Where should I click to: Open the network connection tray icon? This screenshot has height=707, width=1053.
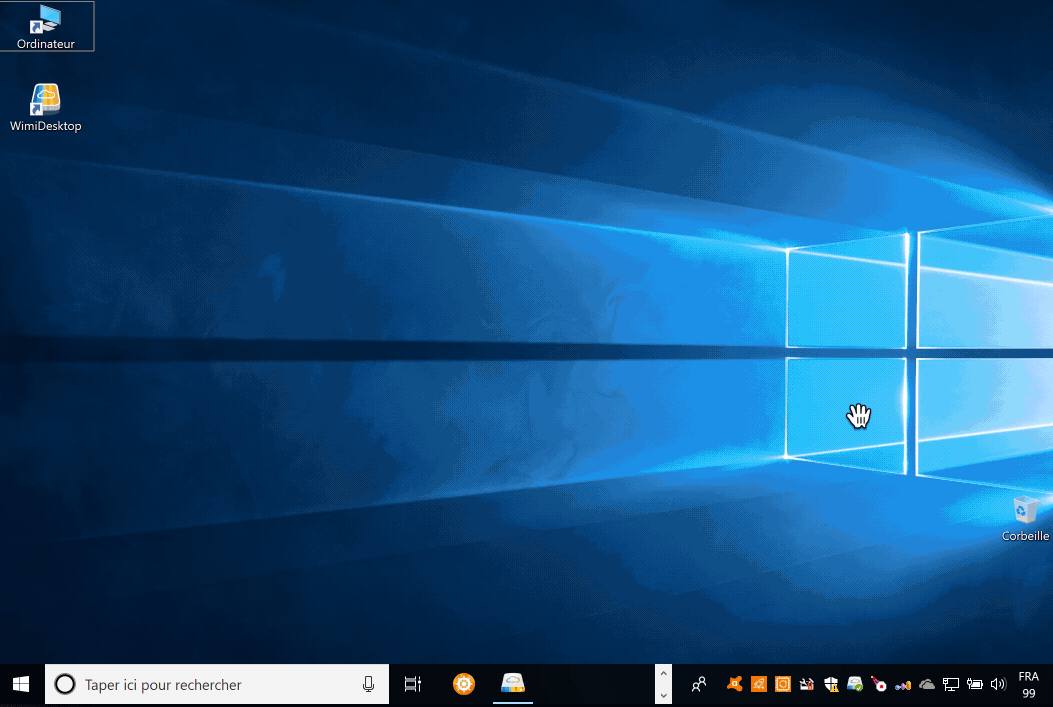[x=951, y=684]
